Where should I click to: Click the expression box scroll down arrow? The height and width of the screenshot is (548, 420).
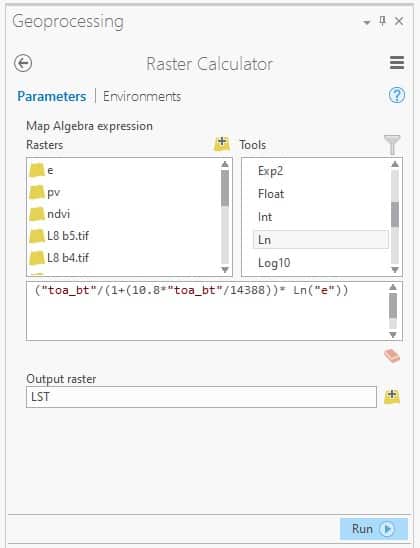(393, 335)
